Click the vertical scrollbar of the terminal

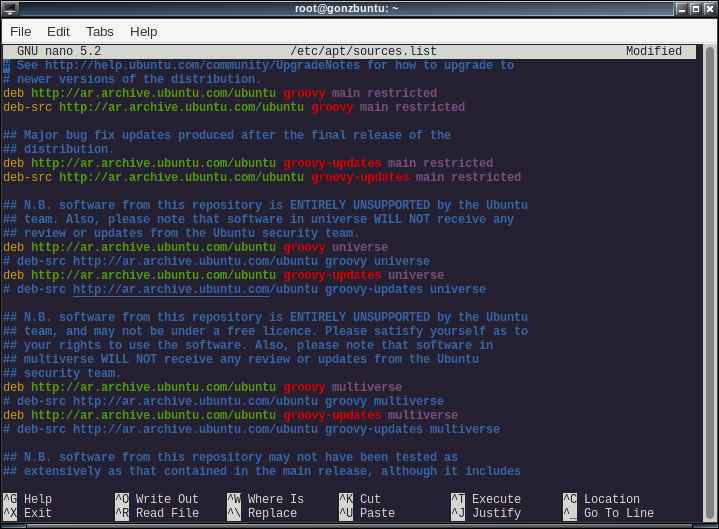(709, 283)
